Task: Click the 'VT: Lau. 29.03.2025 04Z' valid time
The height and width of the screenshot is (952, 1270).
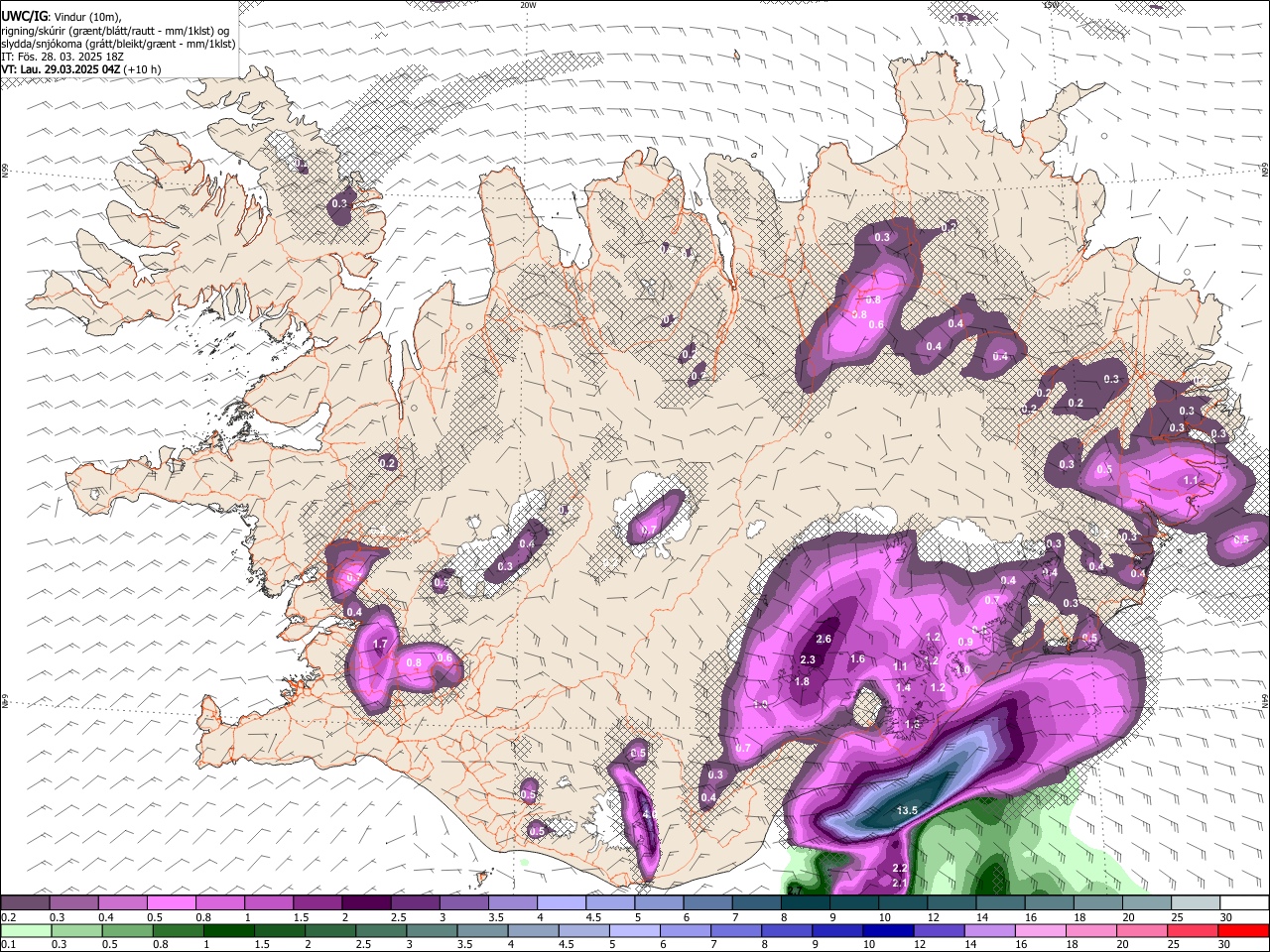Action: pos(62,69)
